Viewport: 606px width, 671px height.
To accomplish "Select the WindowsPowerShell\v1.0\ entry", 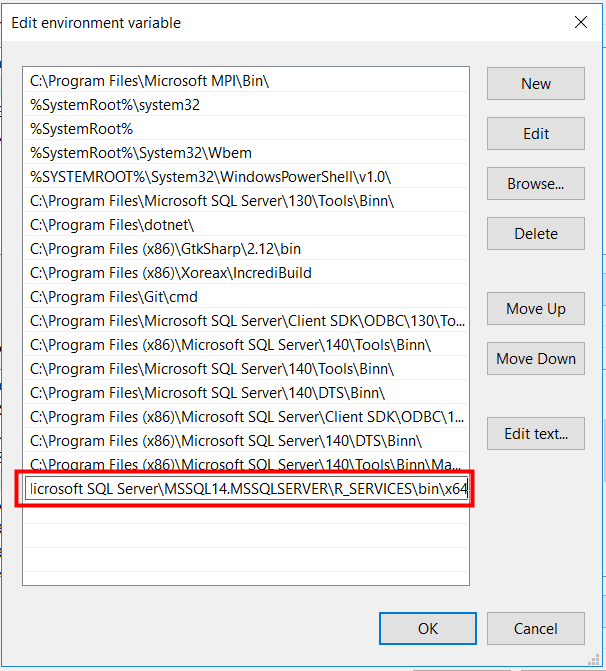I will tap(246, 176).
